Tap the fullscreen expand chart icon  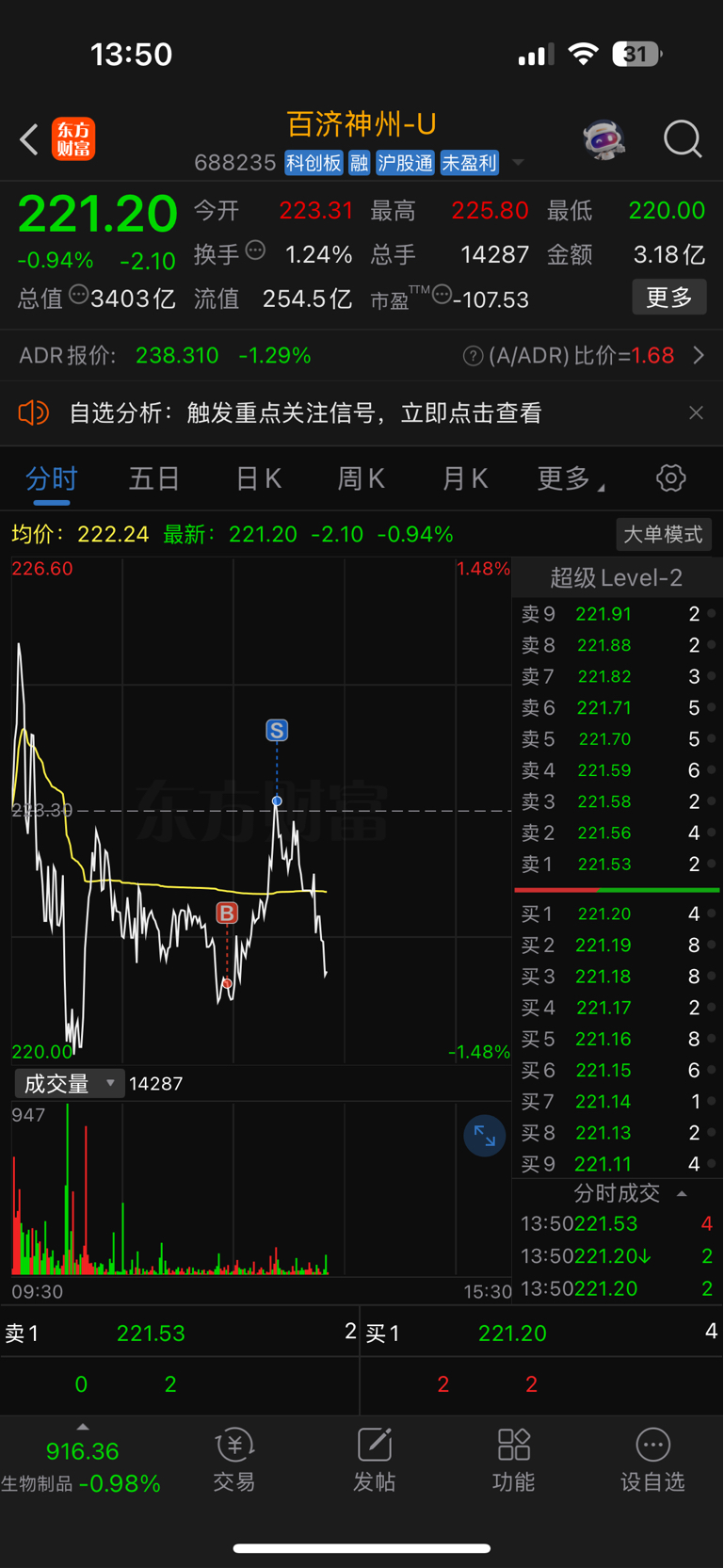[485, 1136]
